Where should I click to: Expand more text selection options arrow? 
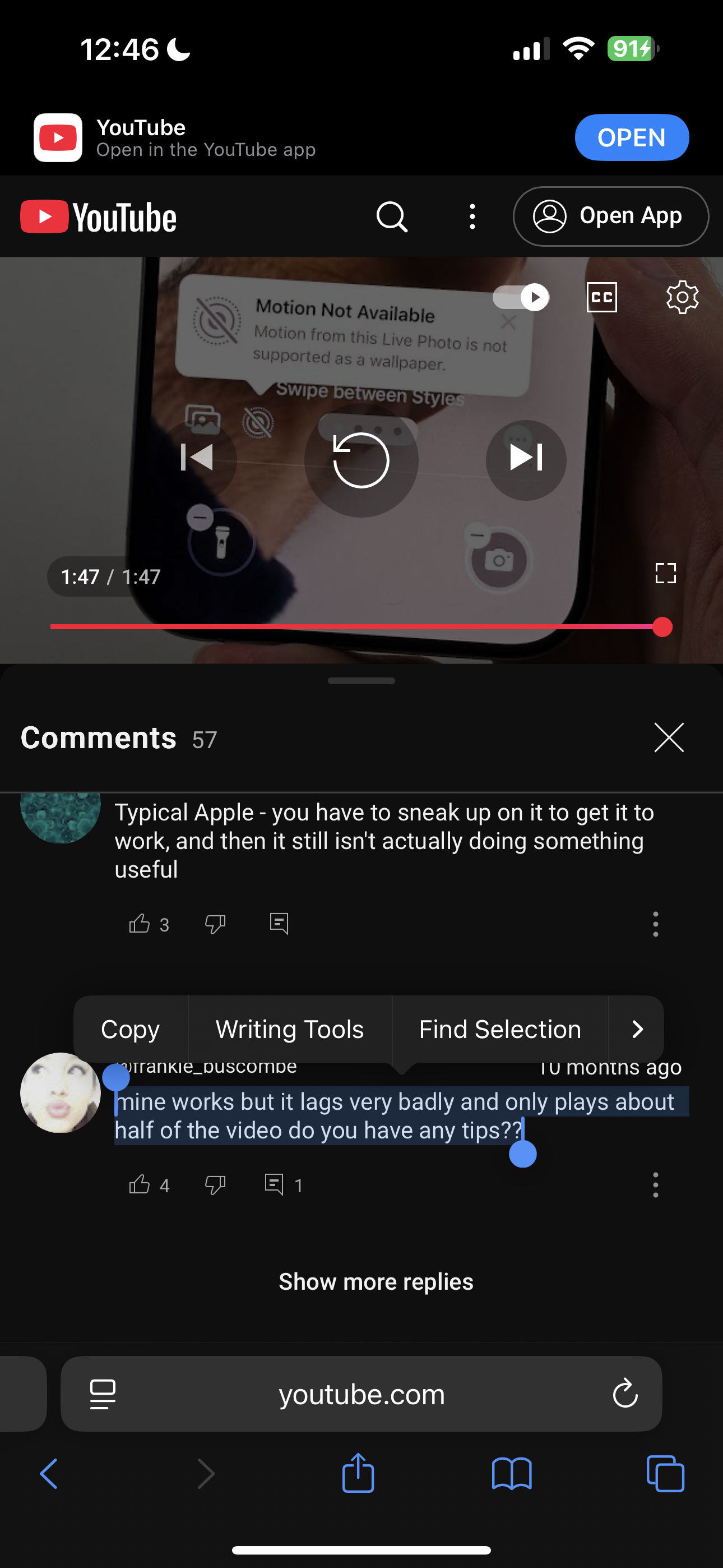[x=637, y=1029]
